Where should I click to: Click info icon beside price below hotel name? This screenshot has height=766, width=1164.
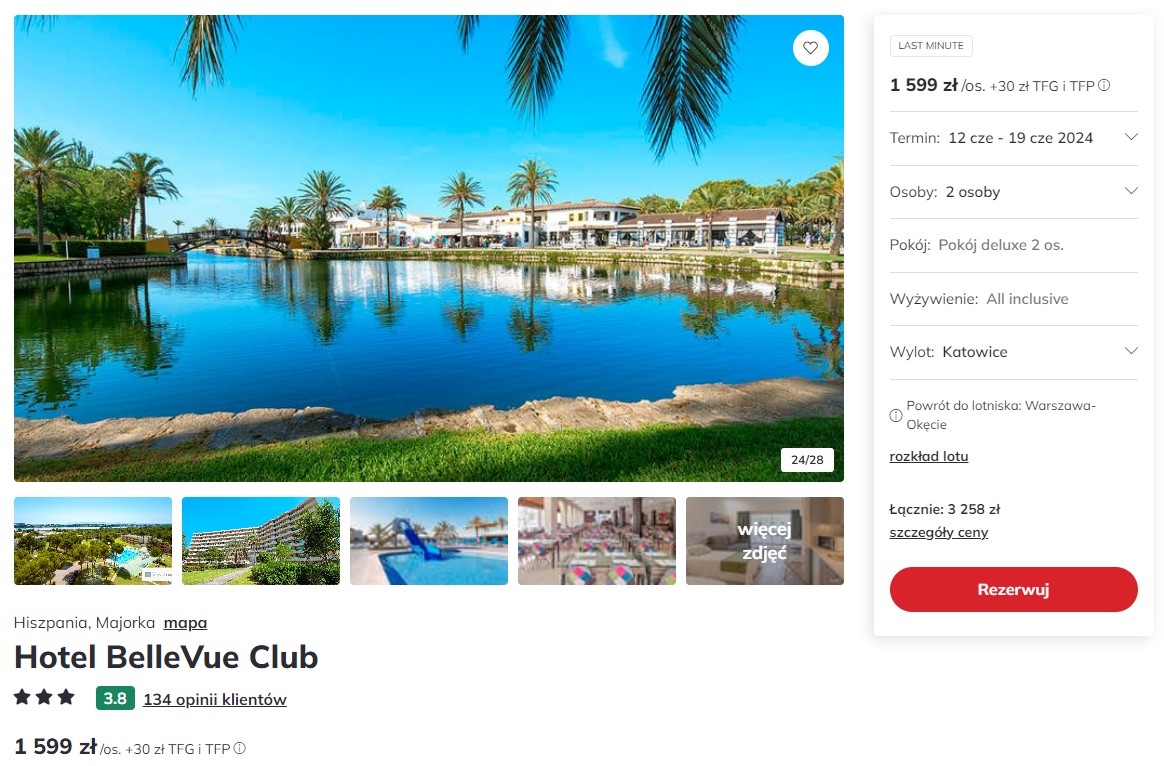coord(239,748)
